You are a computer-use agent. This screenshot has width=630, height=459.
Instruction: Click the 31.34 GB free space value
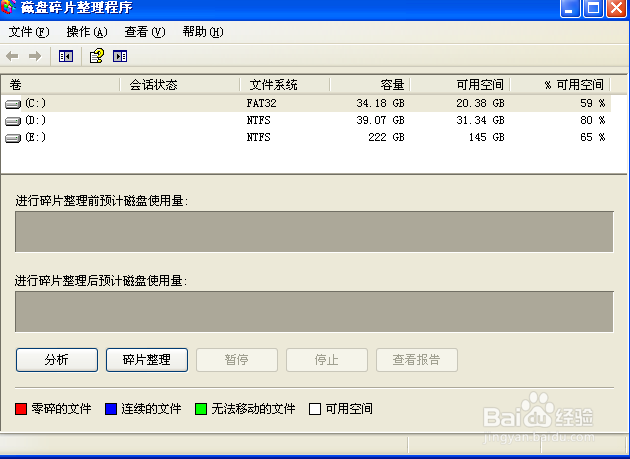point(480,120)
